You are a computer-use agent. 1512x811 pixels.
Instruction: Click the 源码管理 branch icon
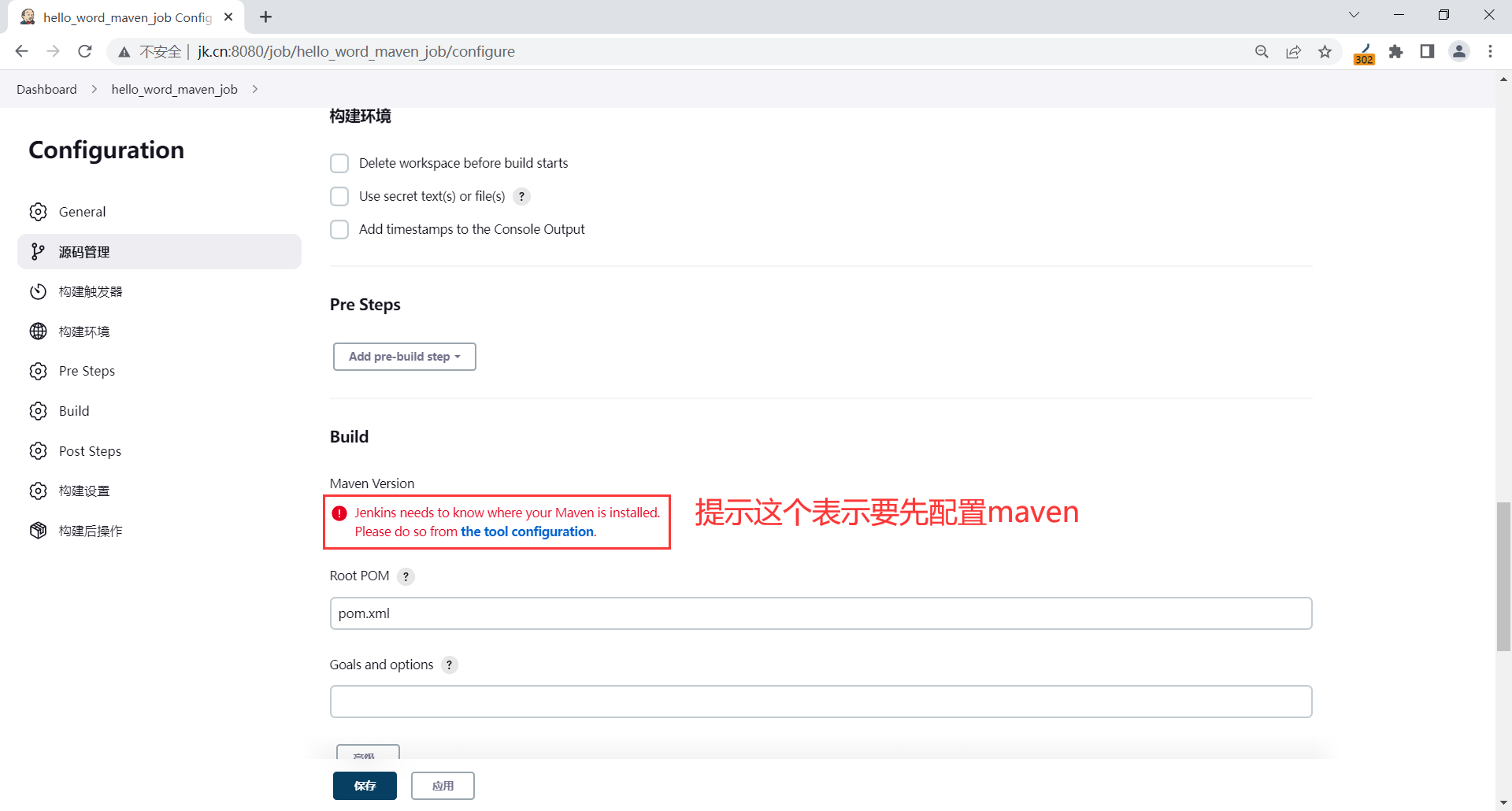tap(39, 251)
